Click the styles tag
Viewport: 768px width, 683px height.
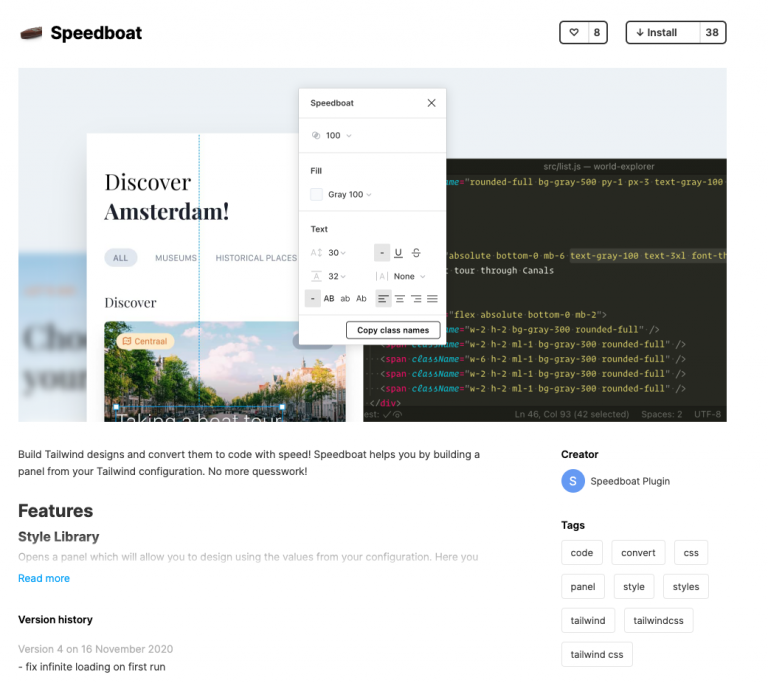click(686, 586)
